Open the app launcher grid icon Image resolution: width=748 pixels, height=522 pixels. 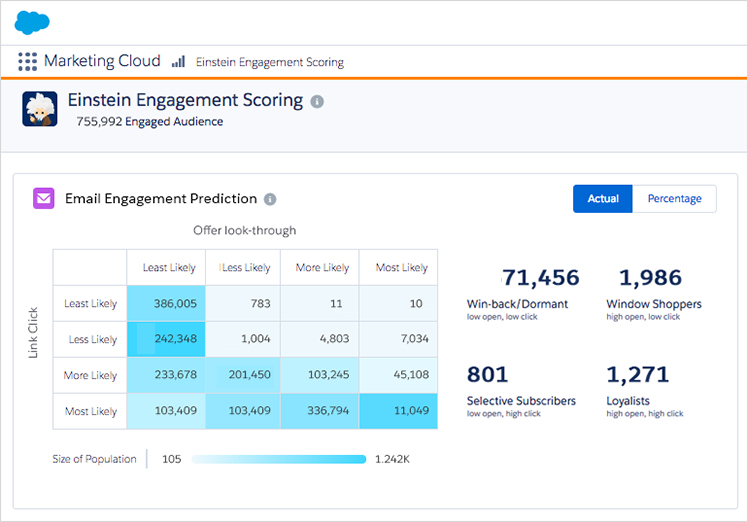(27, 61)
